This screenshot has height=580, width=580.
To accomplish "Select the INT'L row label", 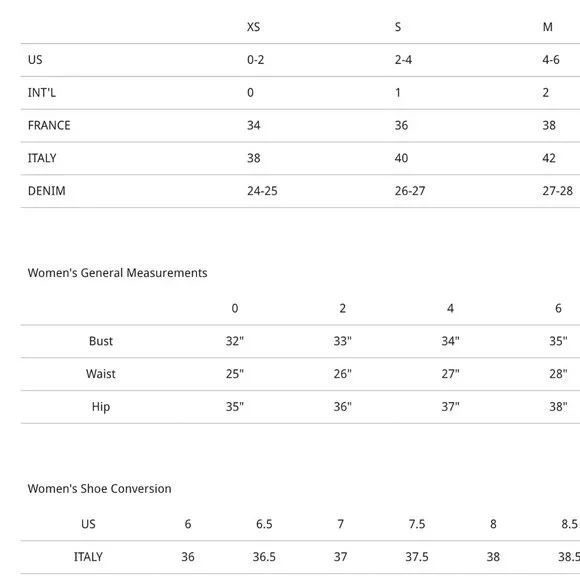I will coord(42,92).
